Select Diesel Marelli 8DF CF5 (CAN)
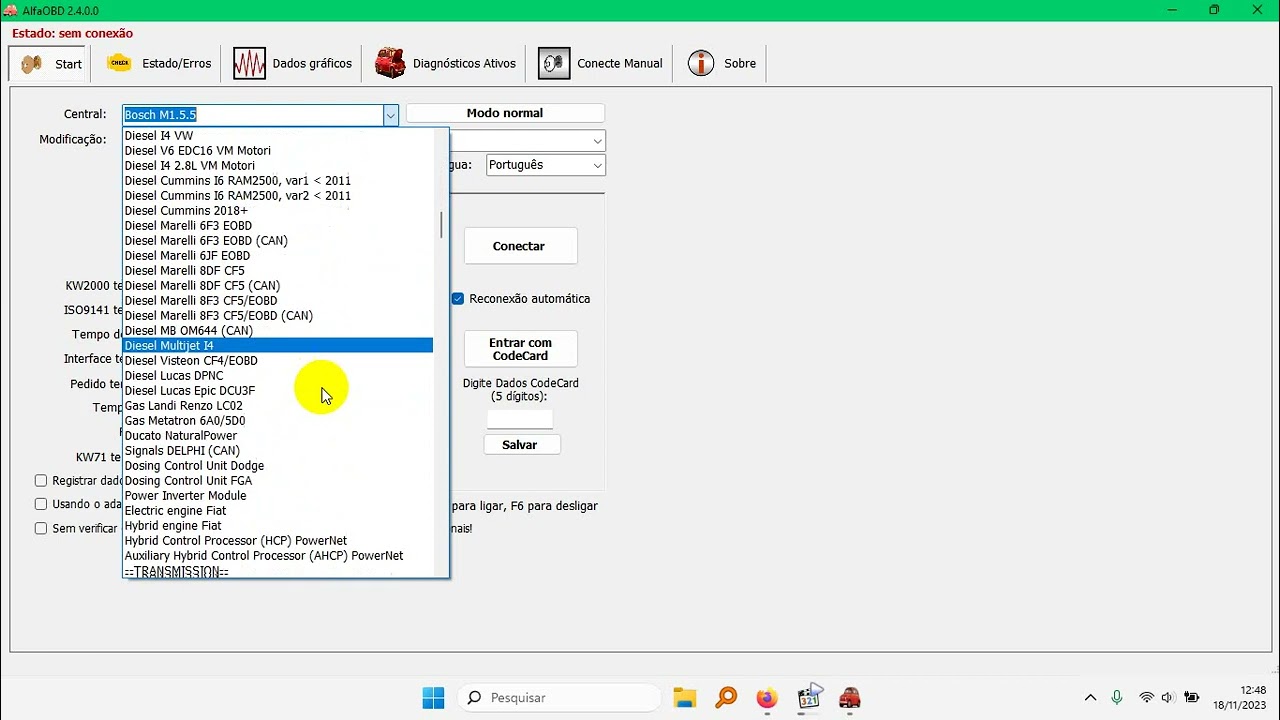Image resolution: width=1280 pixels, height=720 pixels. tap(278, 286)
